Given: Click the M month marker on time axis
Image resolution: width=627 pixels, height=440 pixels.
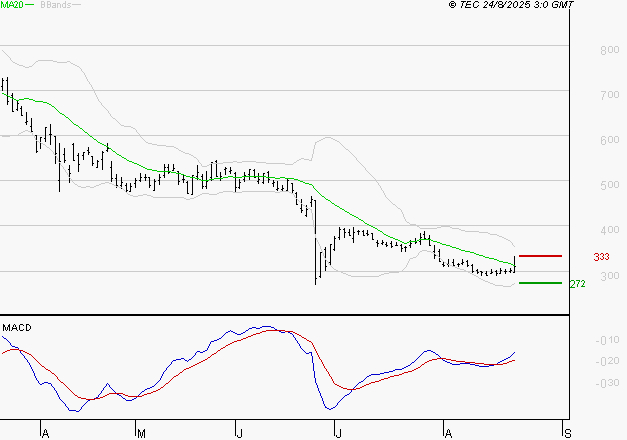Looking at the screenshot, I should pyautogui.click(x=141, y=434).
